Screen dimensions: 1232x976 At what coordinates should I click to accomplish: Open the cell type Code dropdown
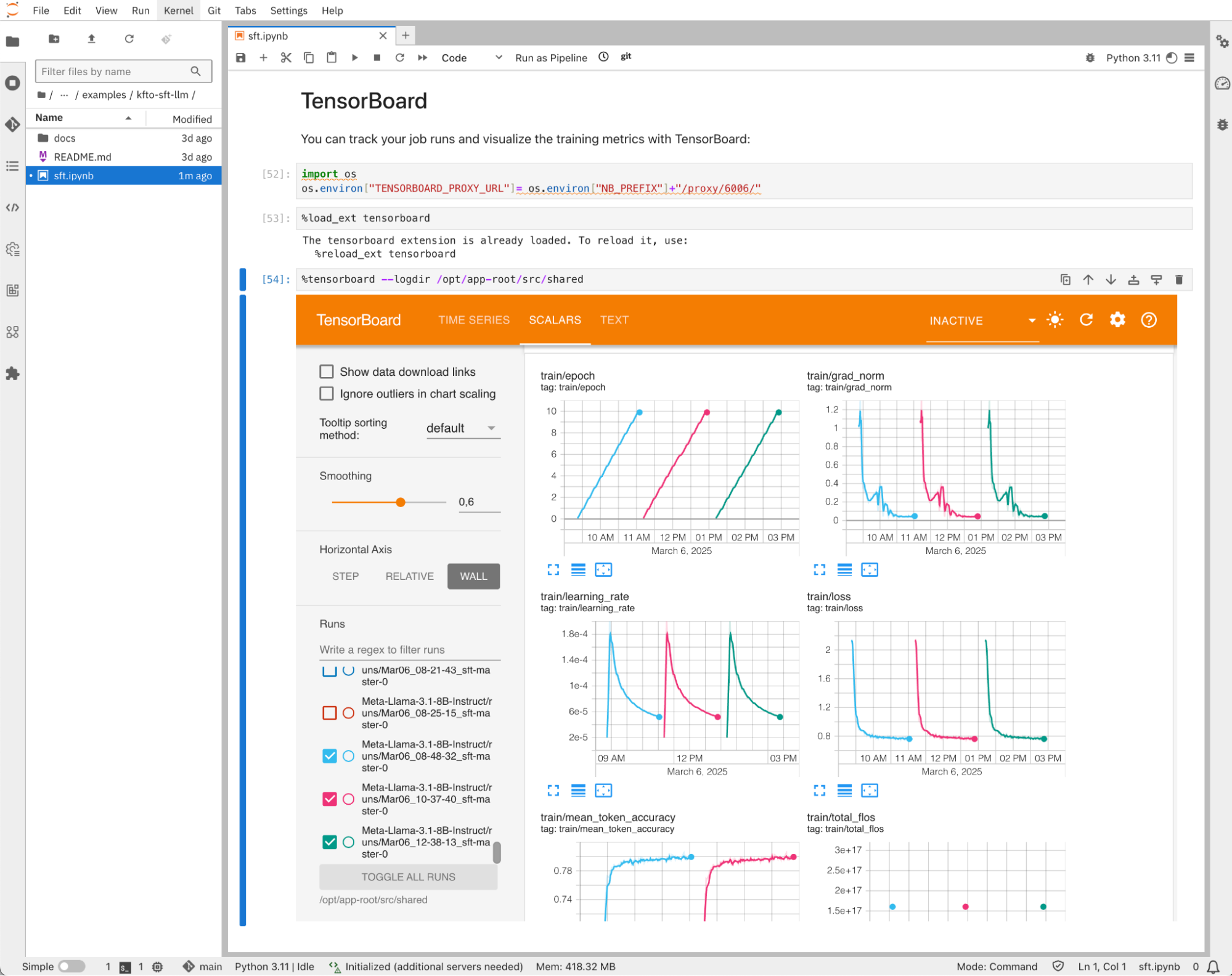[x=471, y=58]
